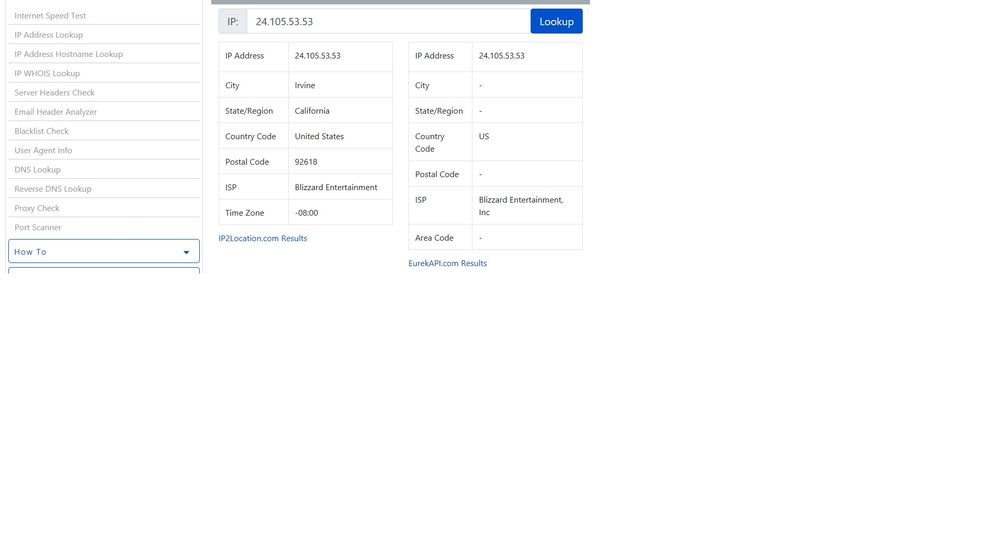Expand the How To dropdown
999x539 pixels.
[103, 252]
